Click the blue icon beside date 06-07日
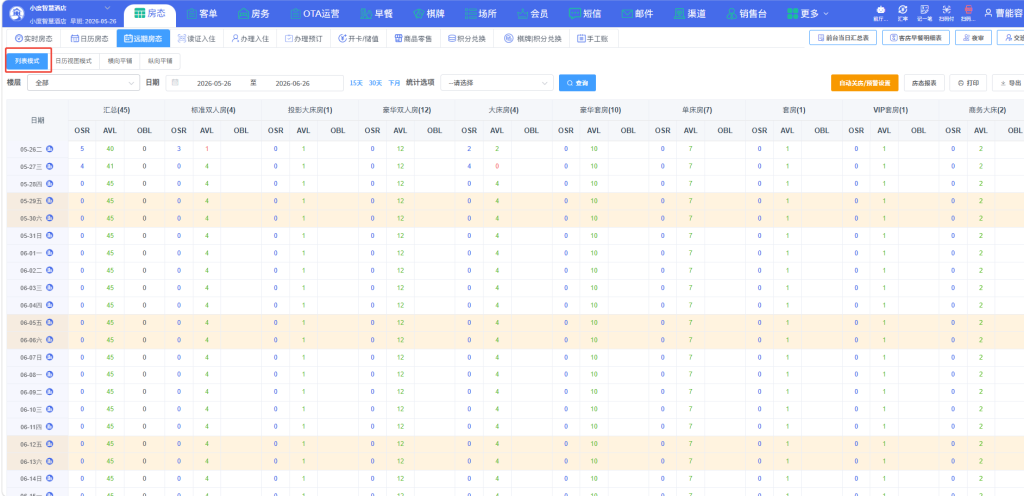The image size is (1024, 496). tap(50, 357)
